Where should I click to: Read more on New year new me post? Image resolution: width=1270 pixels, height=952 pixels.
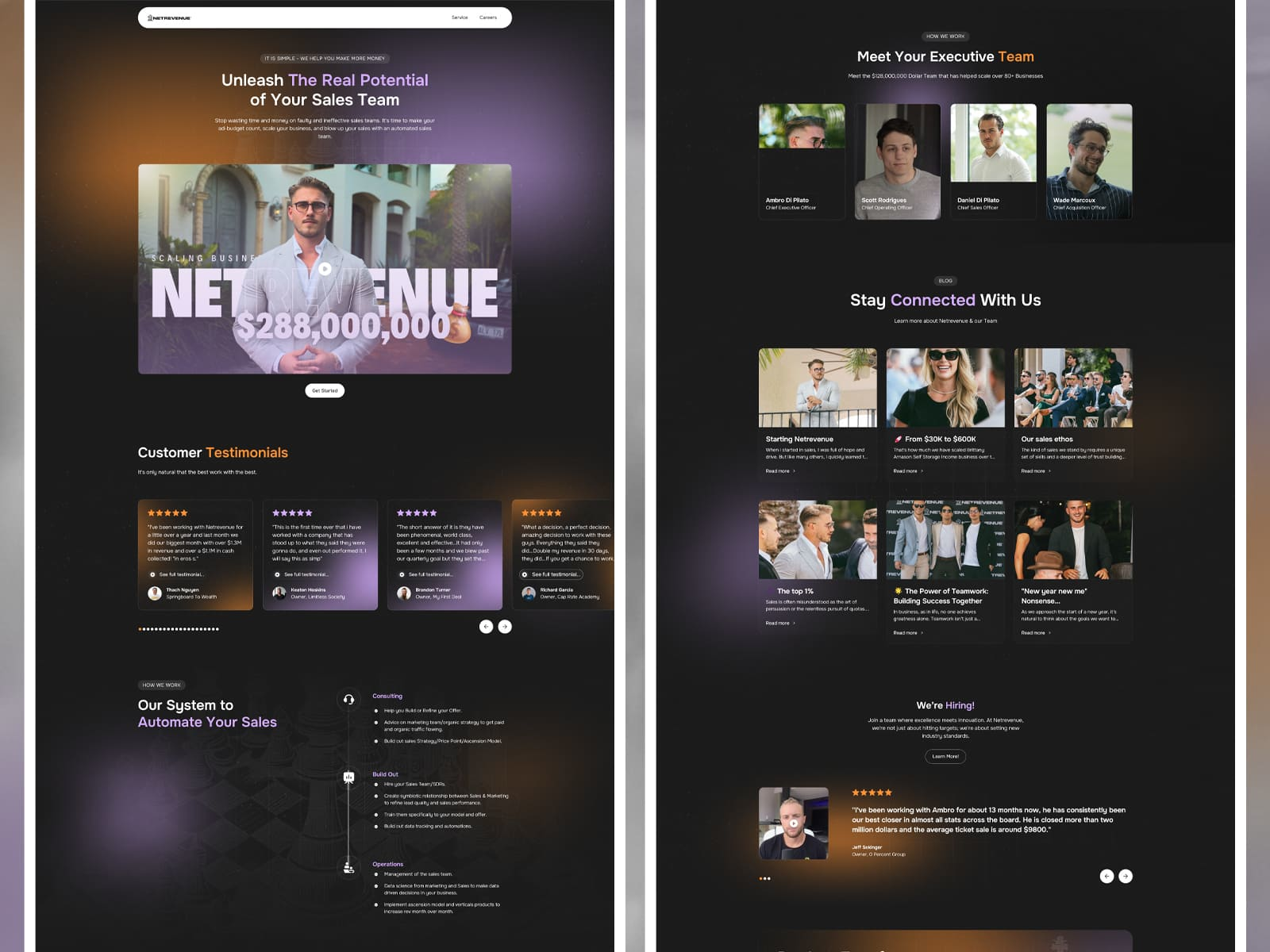pyautogui.click(x=1036, y=633)
